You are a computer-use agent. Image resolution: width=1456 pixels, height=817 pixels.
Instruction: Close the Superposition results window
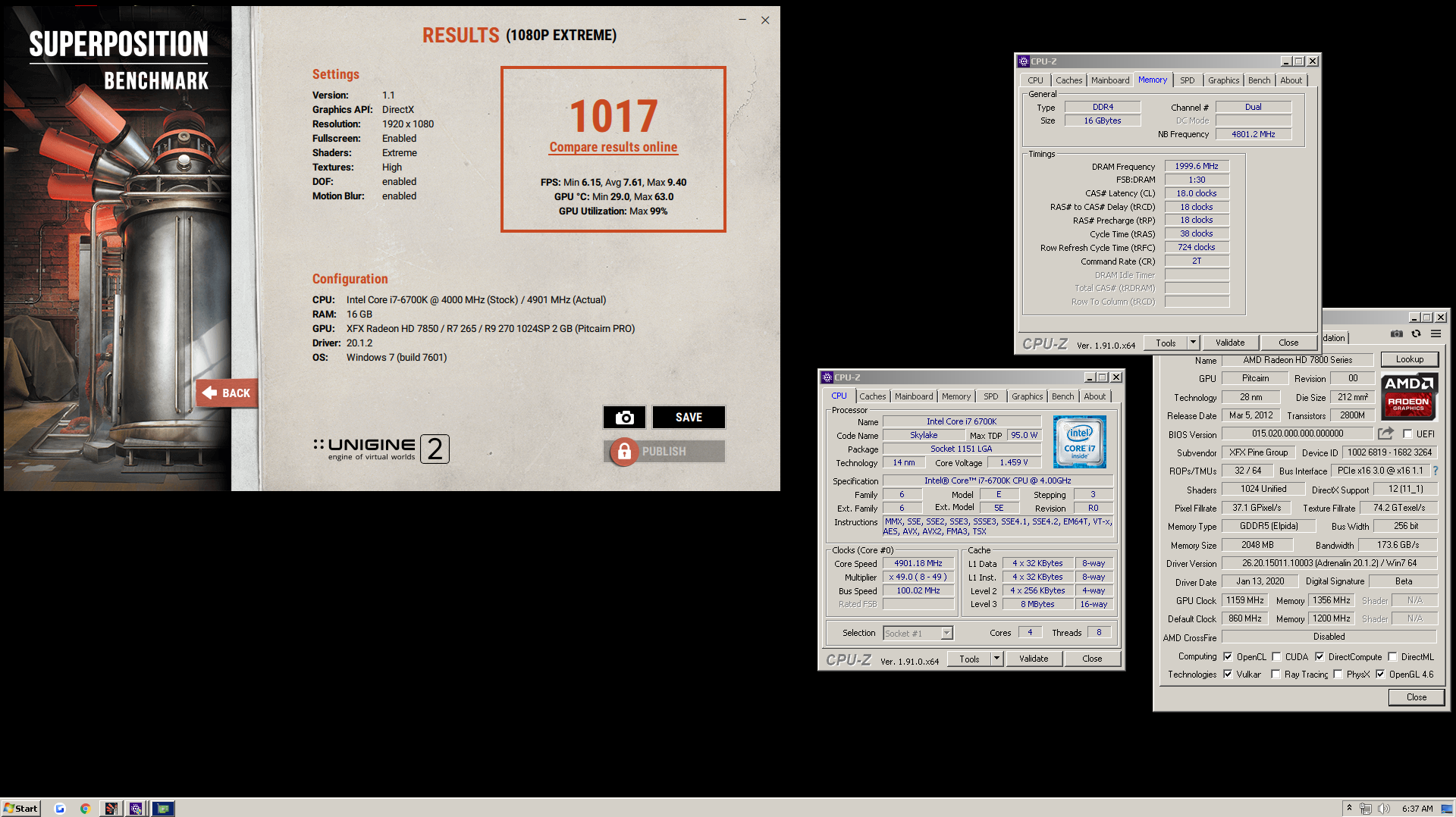coord(765,20)
